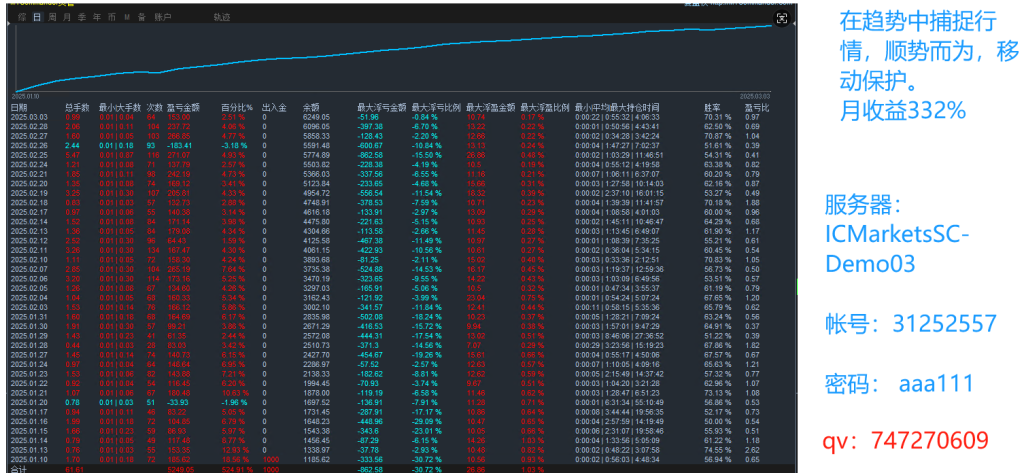Switch to the 周 weekly tab
1024x473 pixels.
click(52, 18)
